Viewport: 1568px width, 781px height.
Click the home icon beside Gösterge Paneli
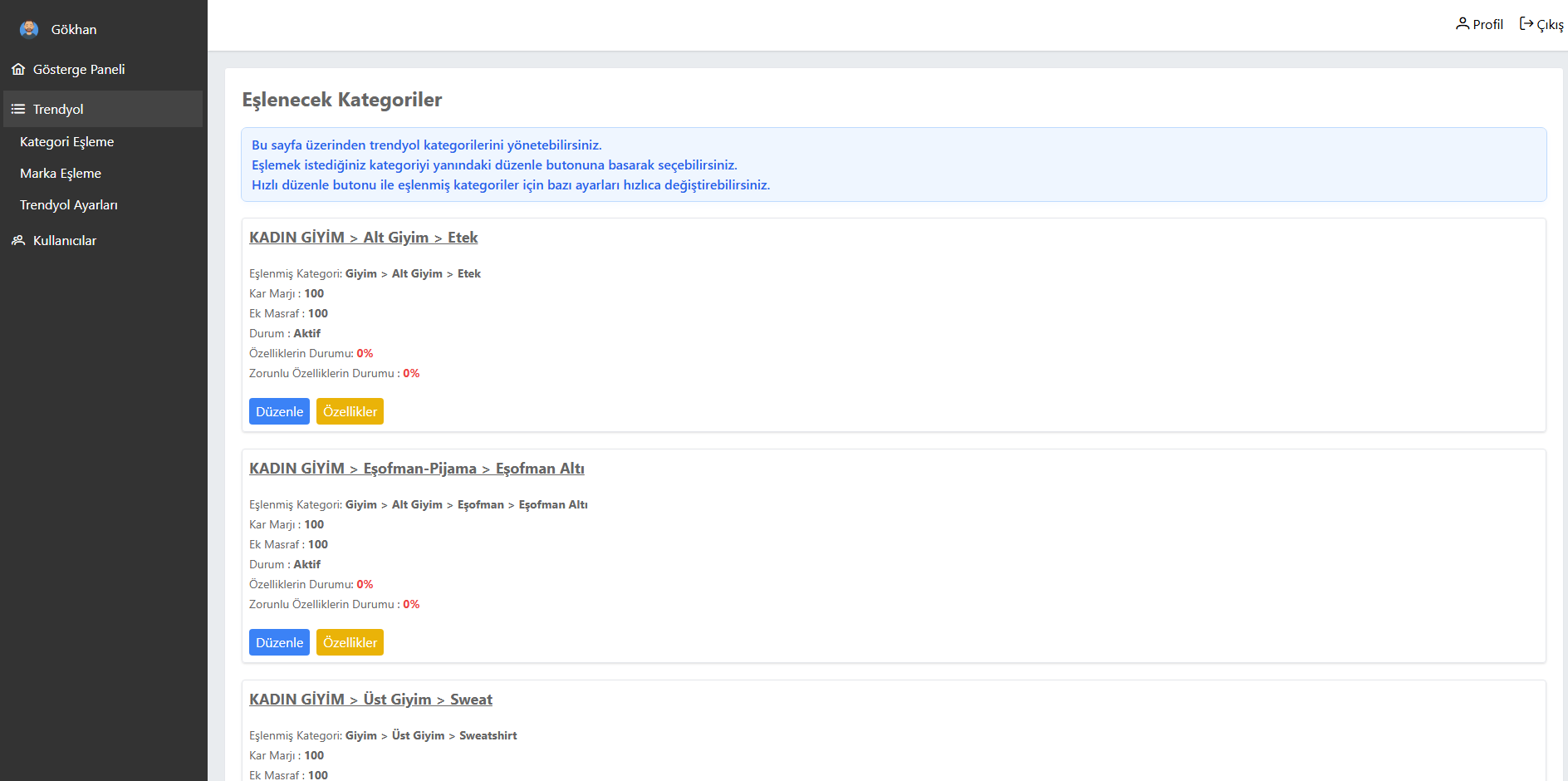coord(18,70)
